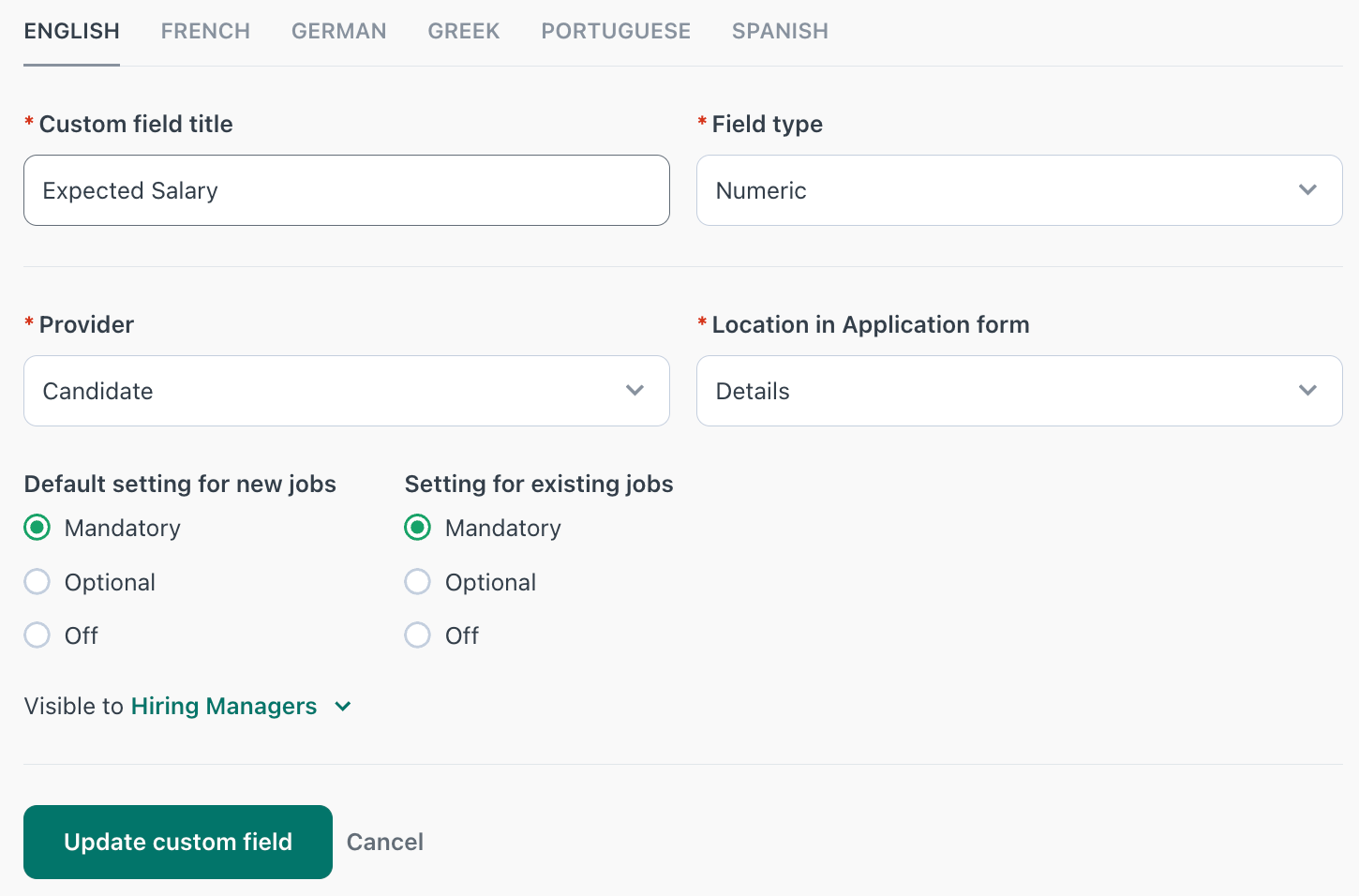Click chevron in Location in Application form
Viewport: 1359px width, 896px height.
pos(1307,391)
